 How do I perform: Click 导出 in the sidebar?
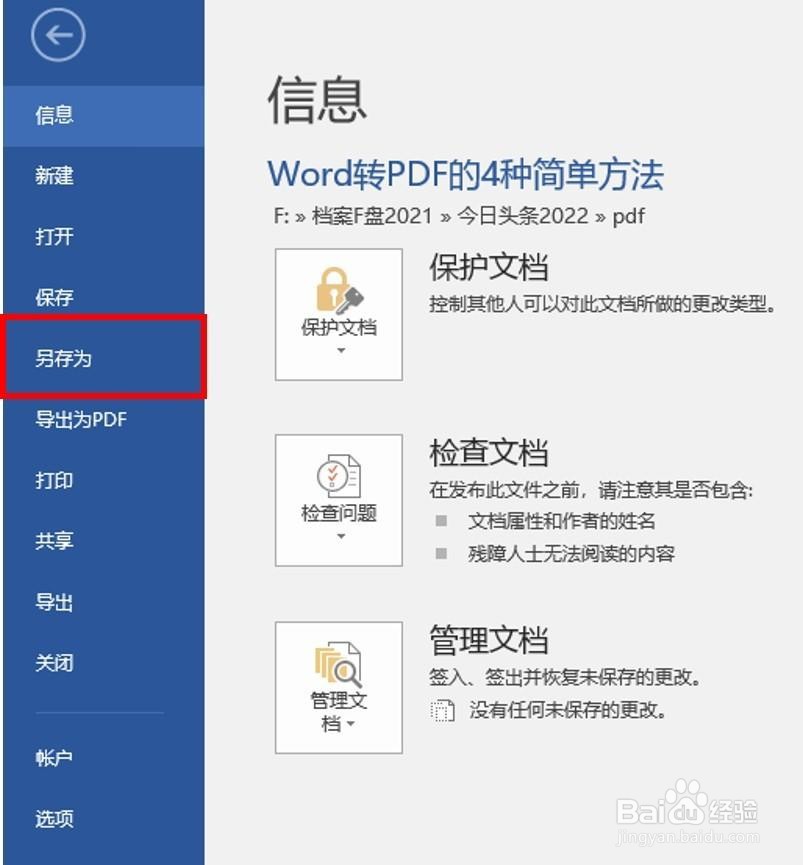[x=53, y=602]
